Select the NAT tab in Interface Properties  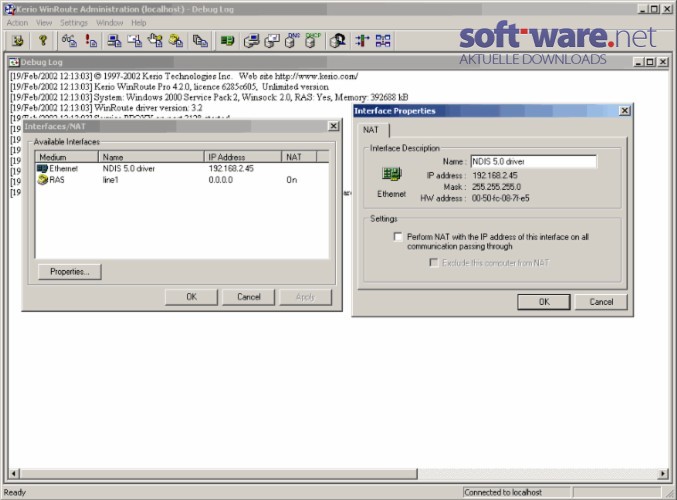coord(371,130)
